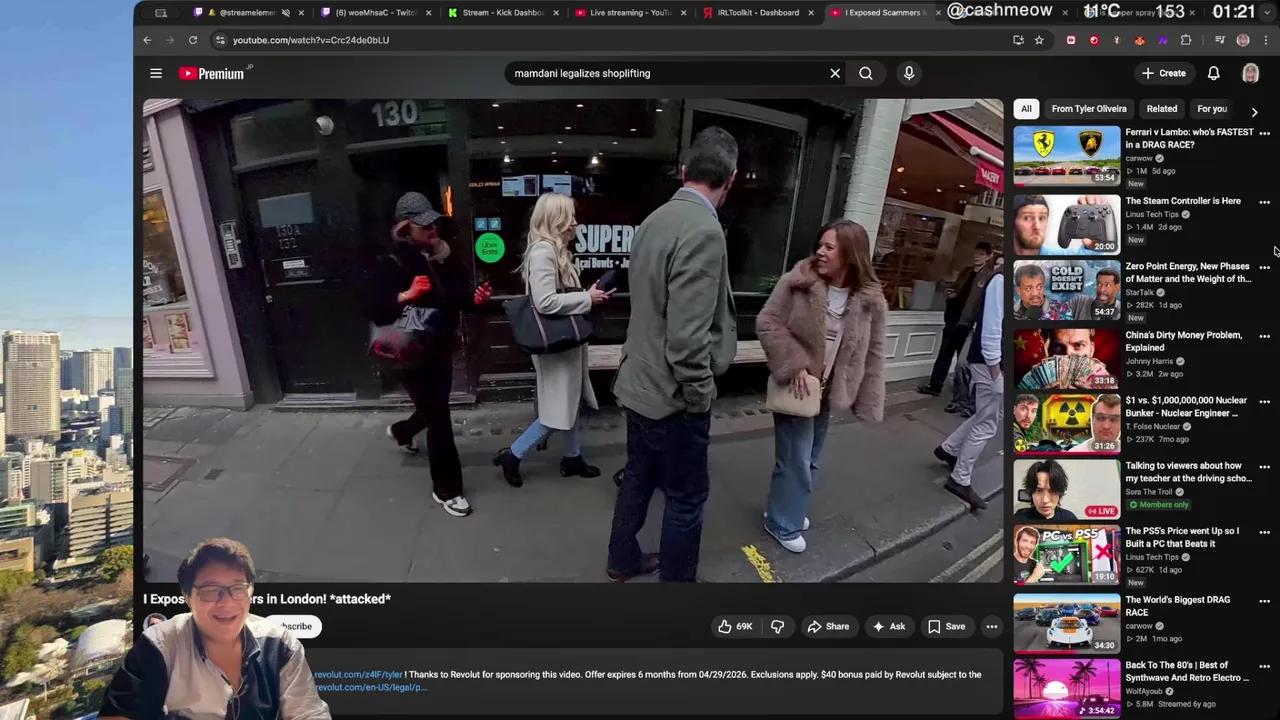The width and height of the screenshot is (1280, 720).
Task: Open the Create menu
Action: (x=1164, y=73)
